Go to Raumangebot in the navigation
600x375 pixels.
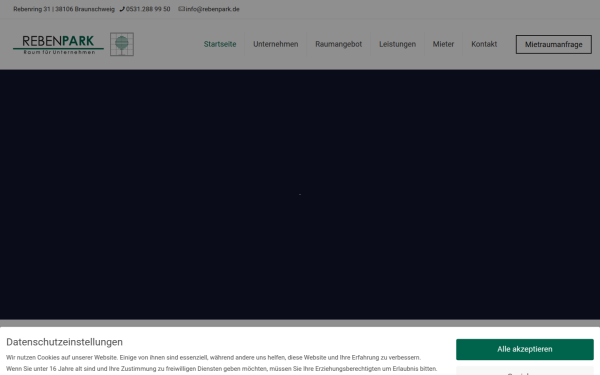point(339,44)
